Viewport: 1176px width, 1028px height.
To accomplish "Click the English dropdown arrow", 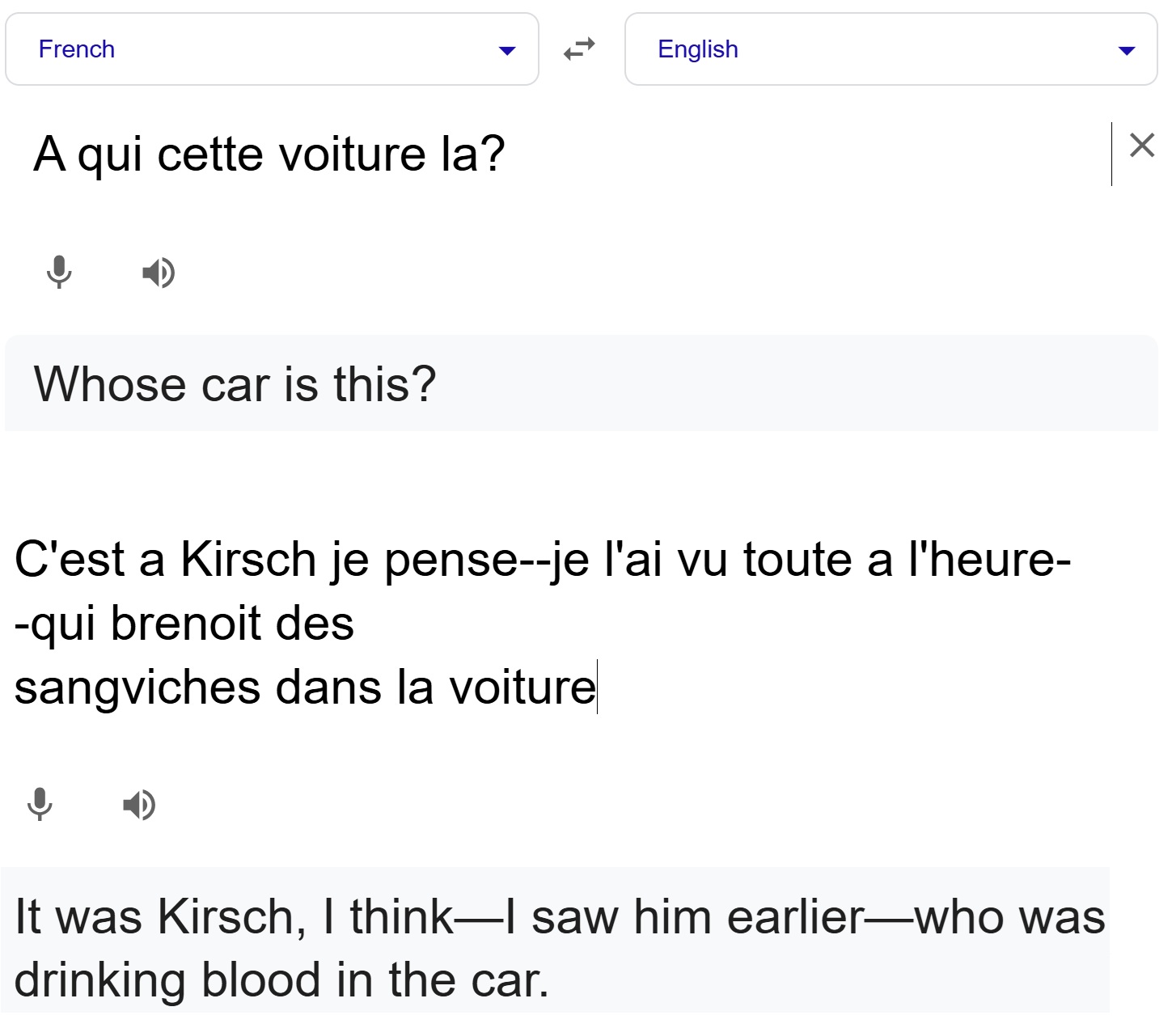I will 1126,51.
